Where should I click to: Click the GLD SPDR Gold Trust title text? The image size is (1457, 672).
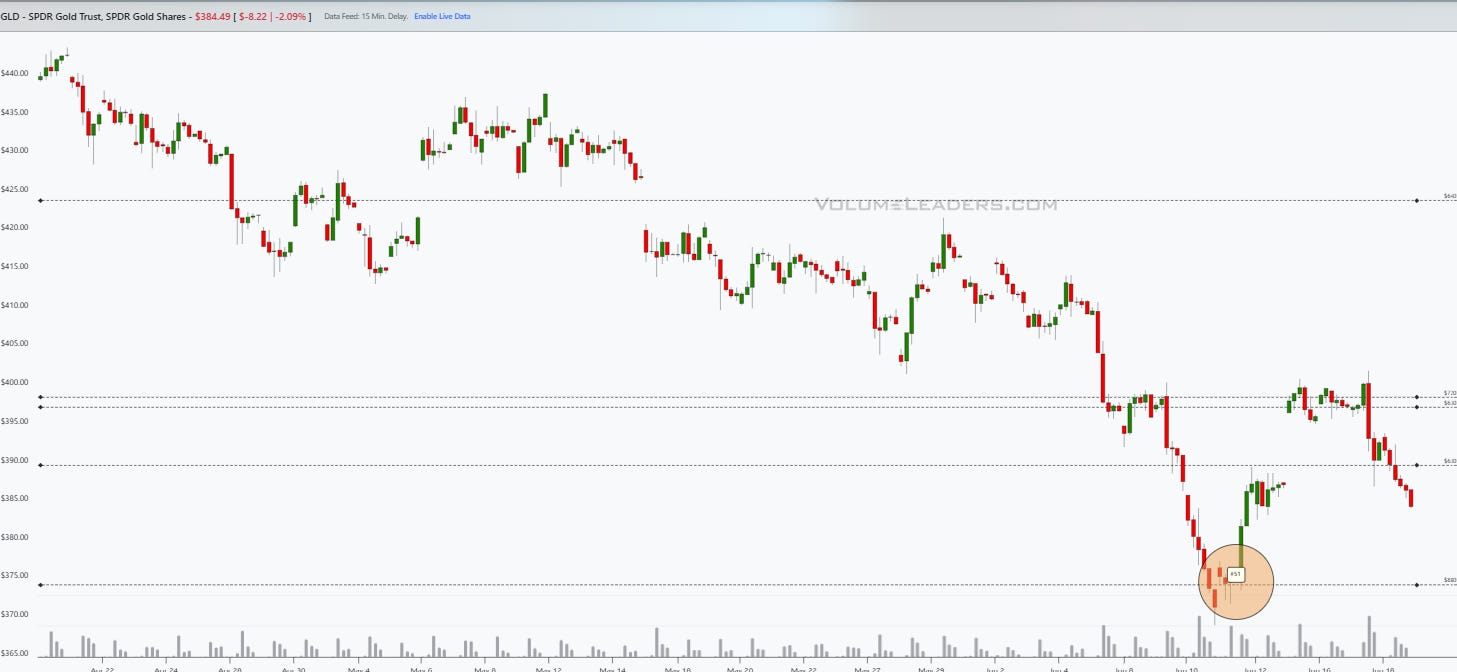point(95,17)
